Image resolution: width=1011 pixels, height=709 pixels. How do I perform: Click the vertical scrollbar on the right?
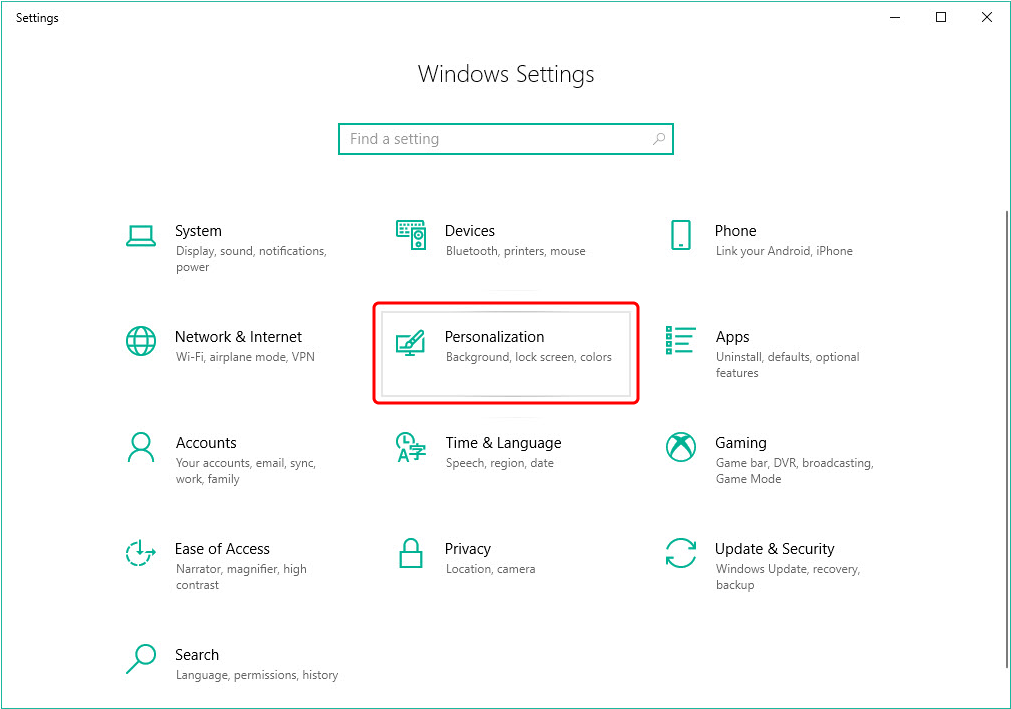pyautogui.click(x=1006, y=438)
